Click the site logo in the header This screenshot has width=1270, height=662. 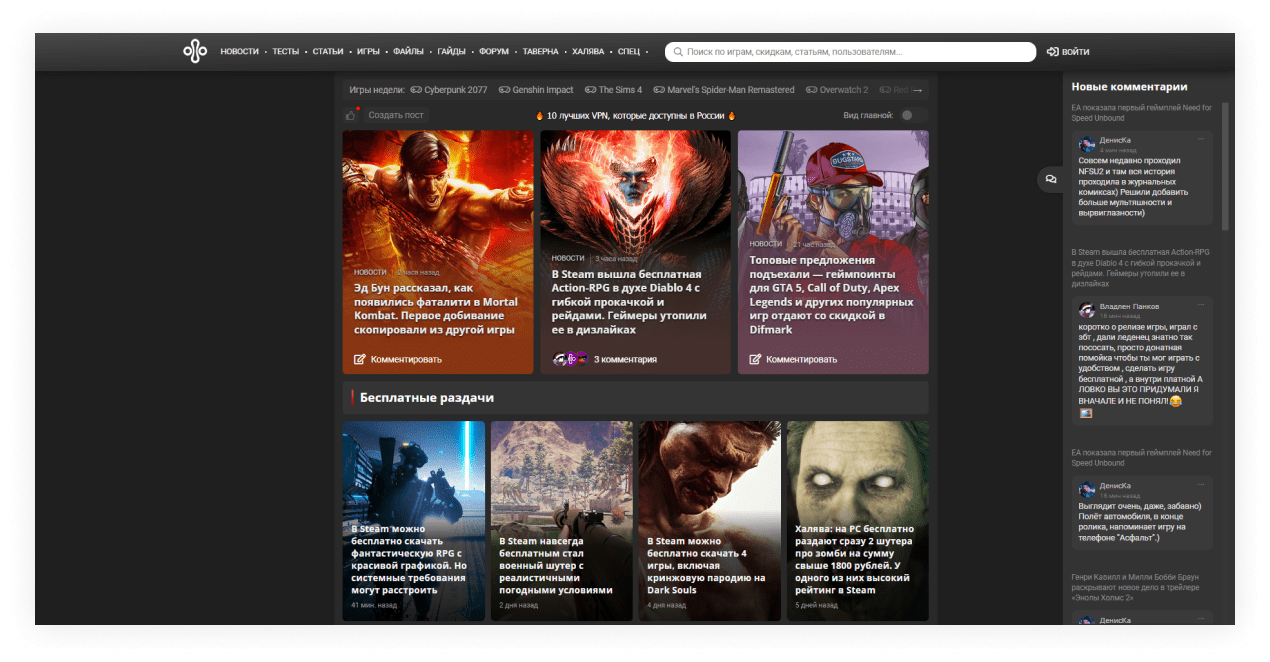pyautogui.click(x=194, y=51)
